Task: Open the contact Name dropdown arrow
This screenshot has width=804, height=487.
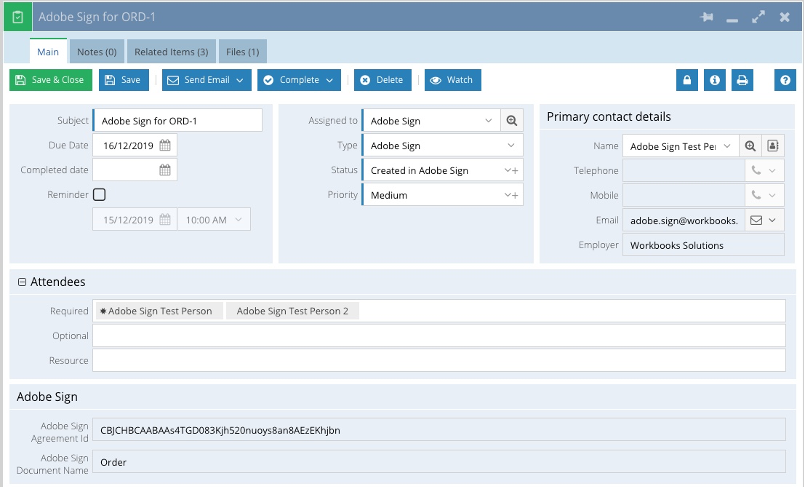Action: pyautogui.click(x=727, y=146)
